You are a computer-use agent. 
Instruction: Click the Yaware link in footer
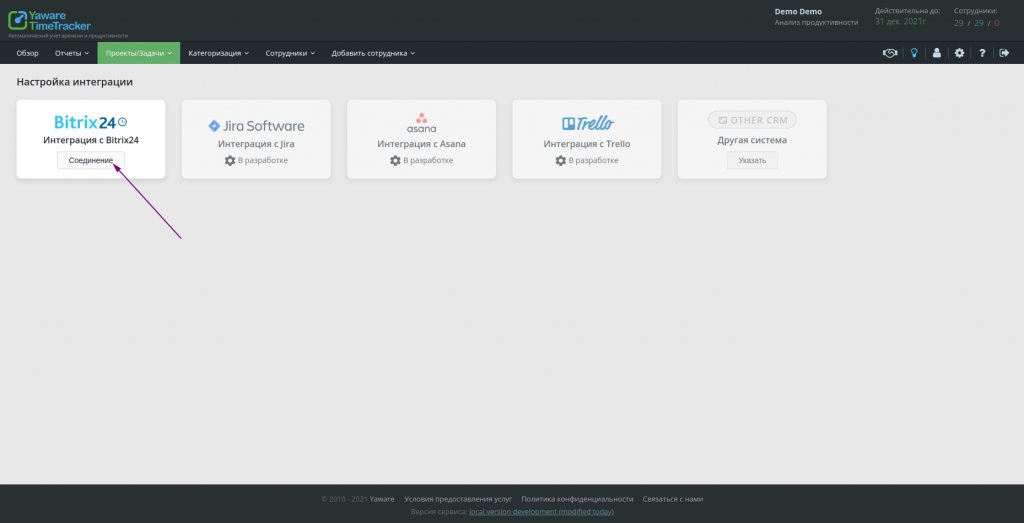[382, 499]
